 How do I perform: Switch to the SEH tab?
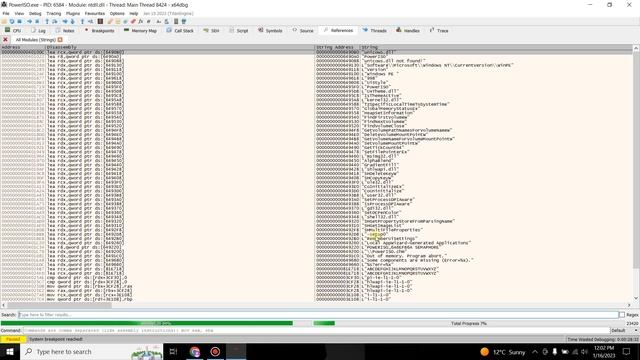(211, 31)
